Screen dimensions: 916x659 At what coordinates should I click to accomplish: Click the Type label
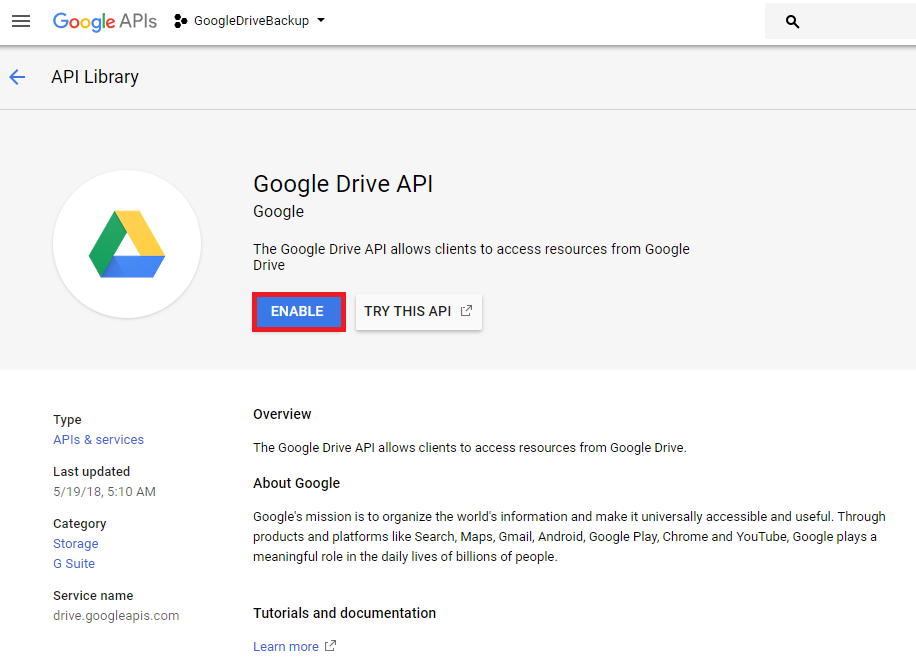coord(67,419)
